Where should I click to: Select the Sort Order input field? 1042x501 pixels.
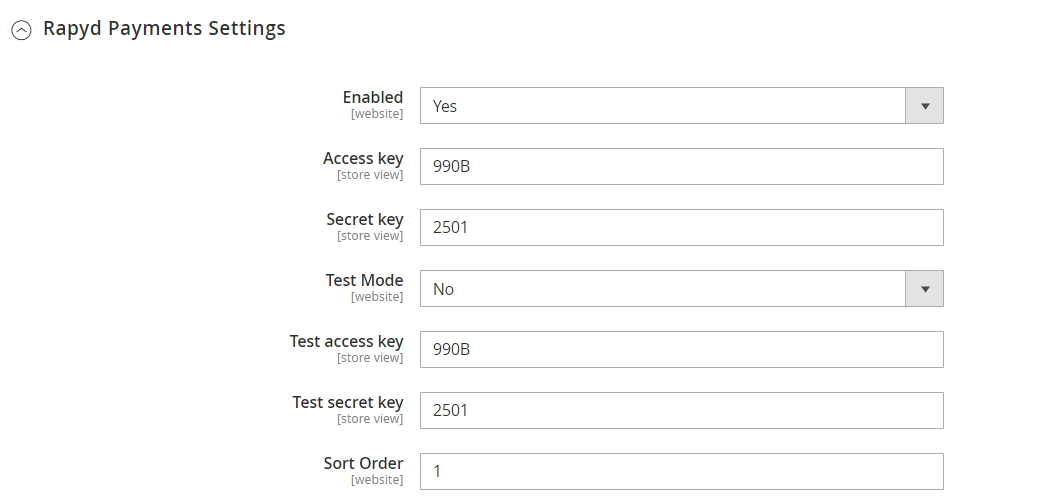click(x=681, y=472)
